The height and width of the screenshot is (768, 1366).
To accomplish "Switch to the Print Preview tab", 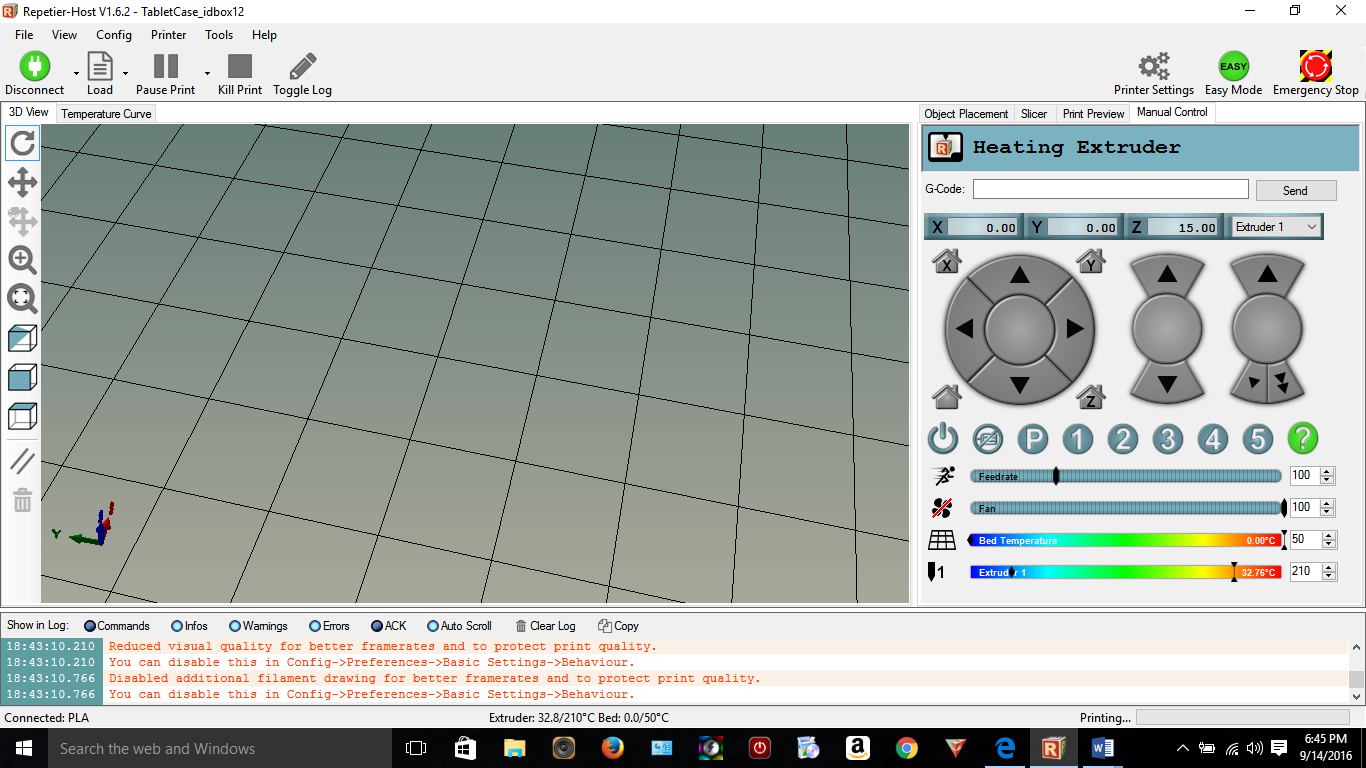I will coord(1093,114).
